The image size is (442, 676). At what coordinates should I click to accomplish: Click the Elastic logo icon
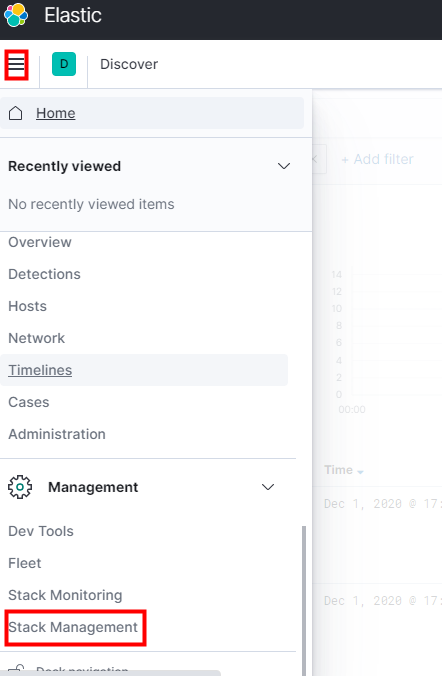[x=16, y=15]
